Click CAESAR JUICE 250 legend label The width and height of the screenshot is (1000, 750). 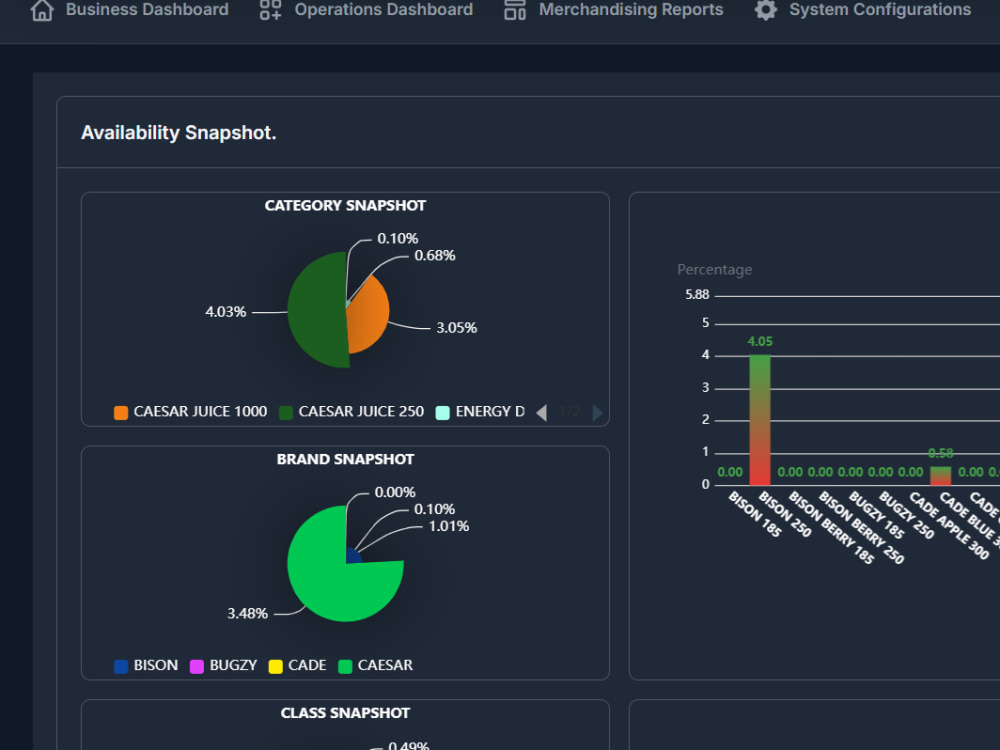tap(361, 411)
